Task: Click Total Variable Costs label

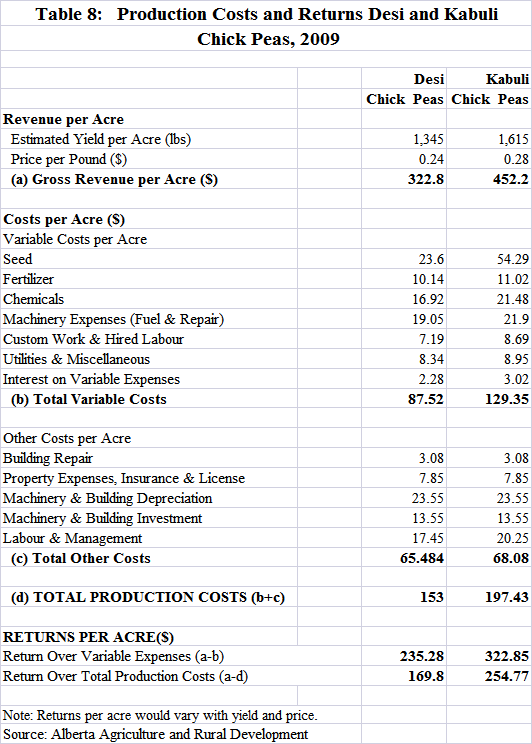Action: tap(89, 399)
